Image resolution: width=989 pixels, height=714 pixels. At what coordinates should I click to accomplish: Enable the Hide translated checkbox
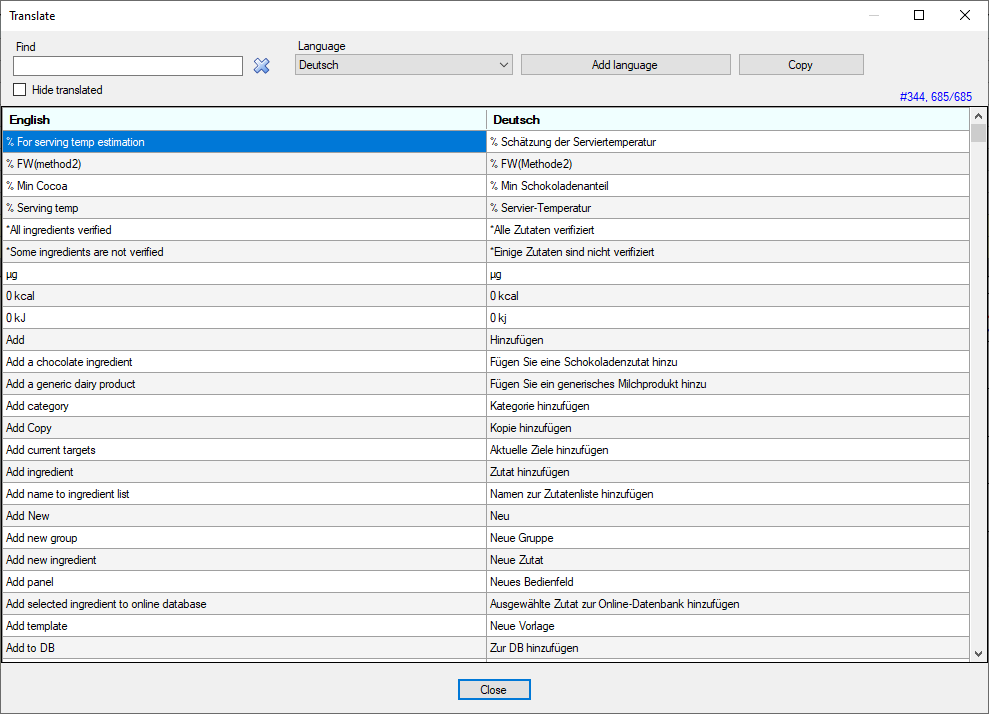pos(20,90)
